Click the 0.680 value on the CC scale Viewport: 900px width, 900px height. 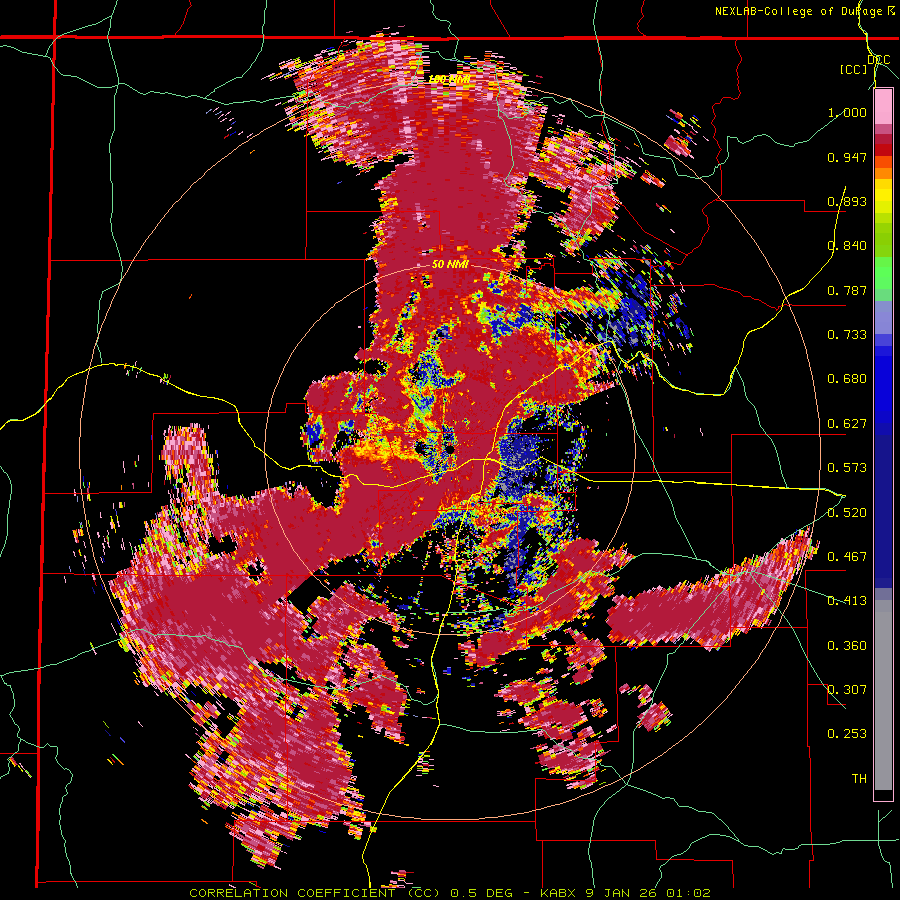pos(847,379)
